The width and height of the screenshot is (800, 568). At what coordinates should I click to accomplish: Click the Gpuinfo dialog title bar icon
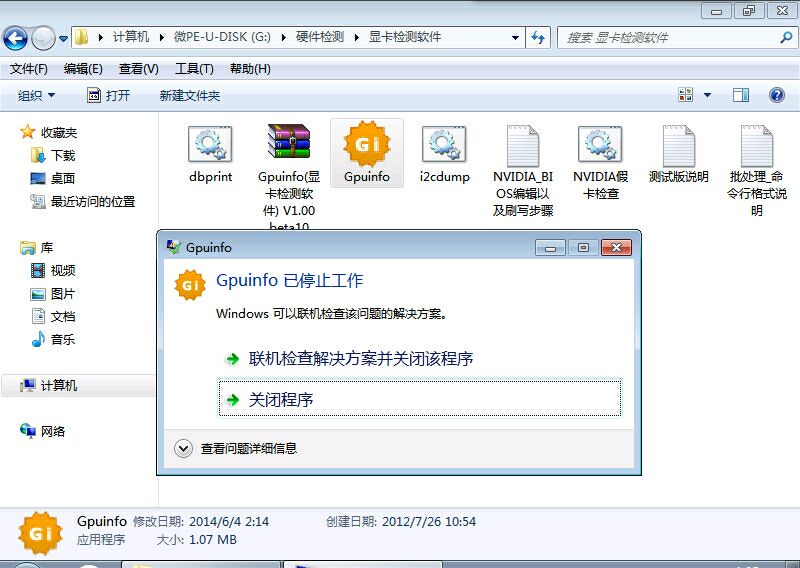173,248
